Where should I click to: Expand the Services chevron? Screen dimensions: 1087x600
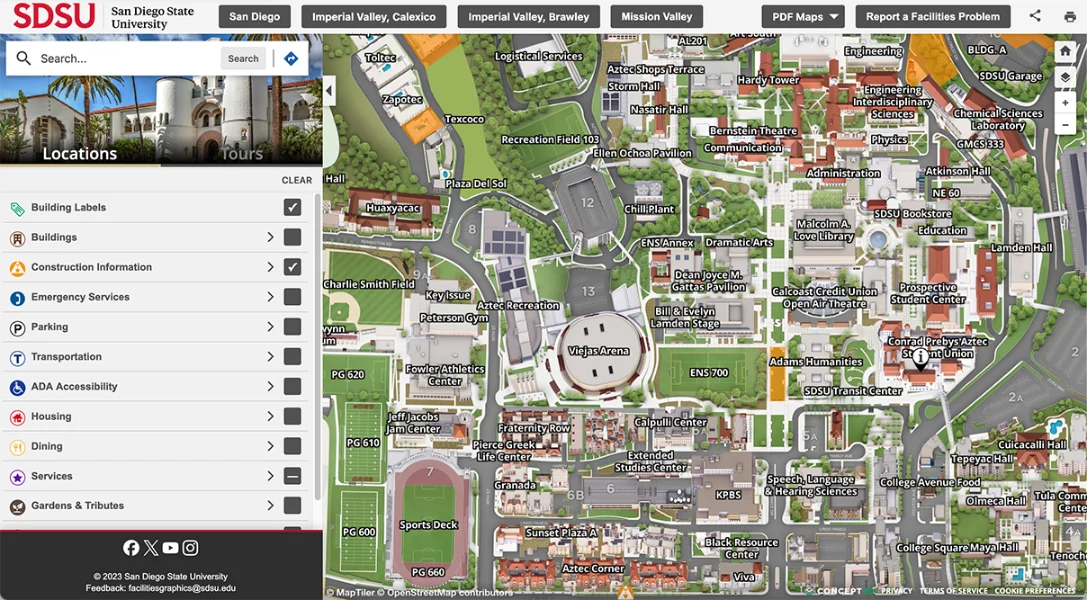click(x=270, y=476)
